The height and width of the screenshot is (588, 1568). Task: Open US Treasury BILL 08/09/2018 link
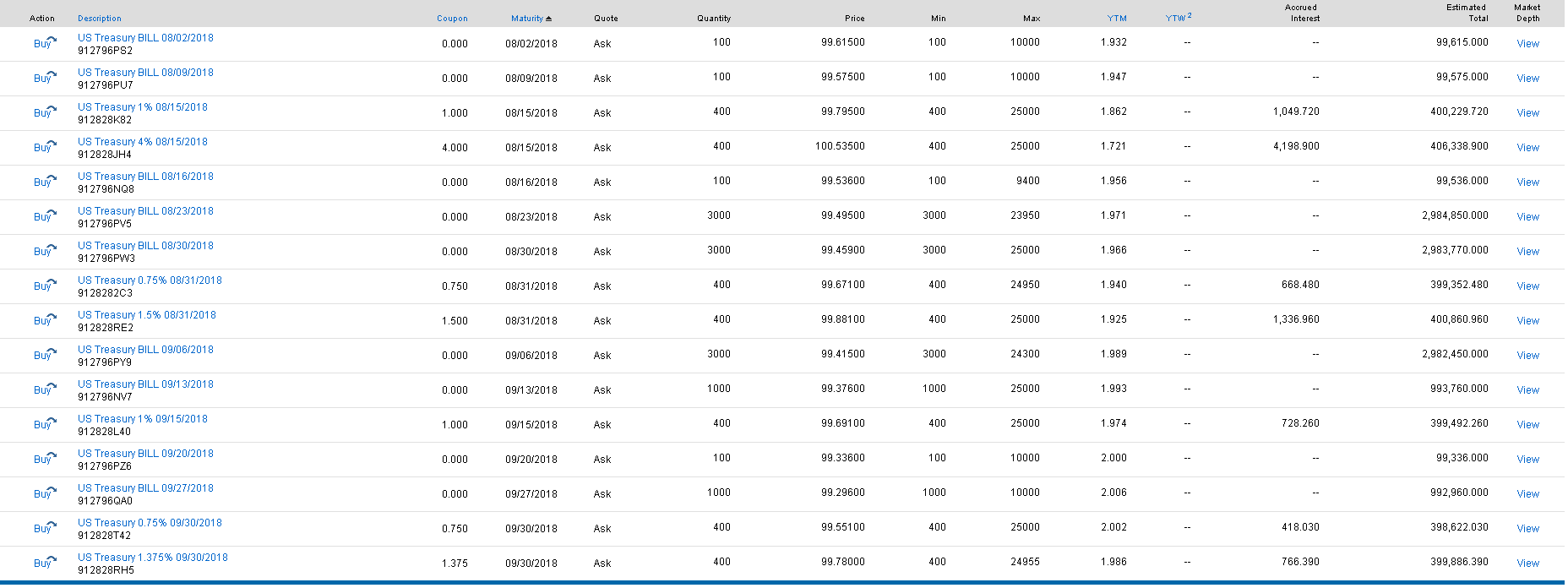[145, 73]
